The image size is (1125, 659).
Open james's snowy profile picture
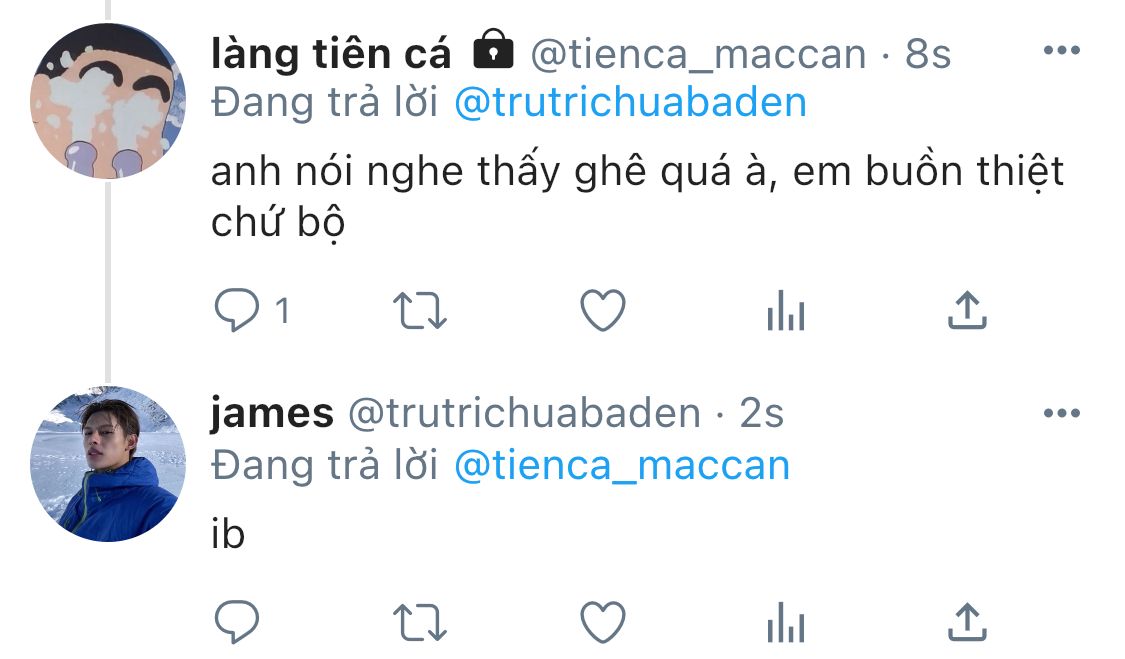108,464
